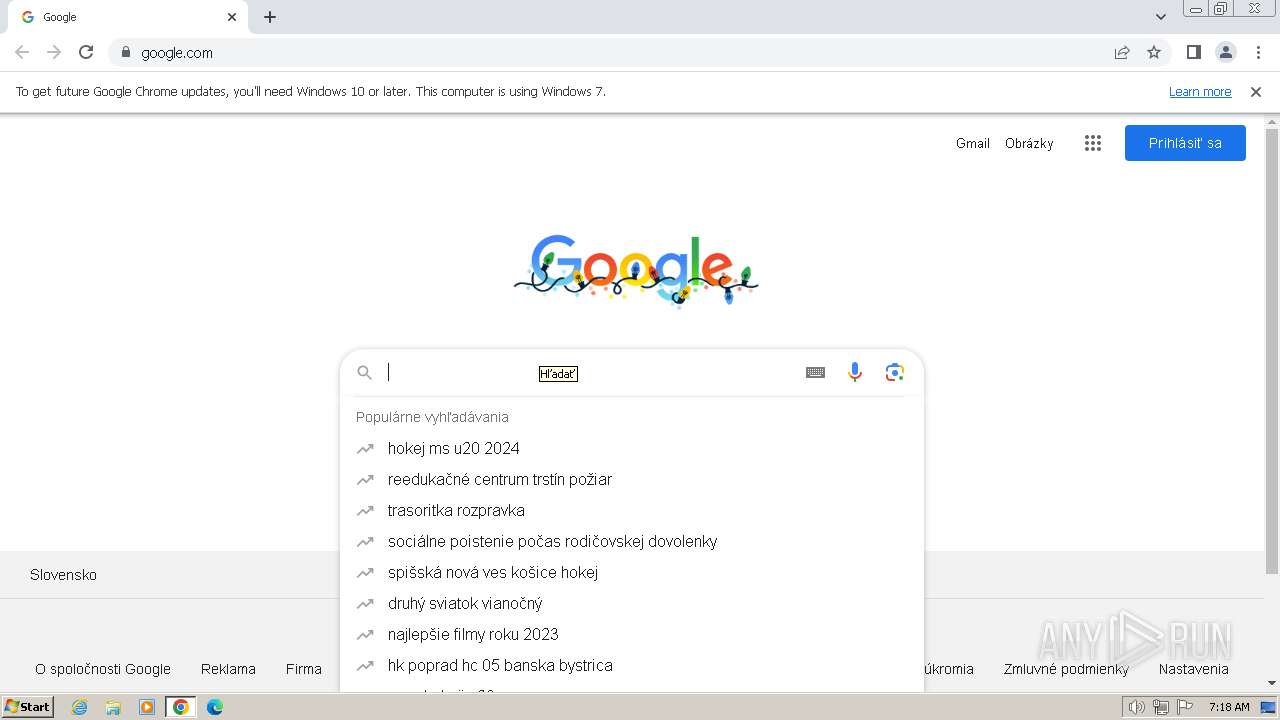Open the Learn more link
The image size is (1280, 720).
click(1200, 92)
